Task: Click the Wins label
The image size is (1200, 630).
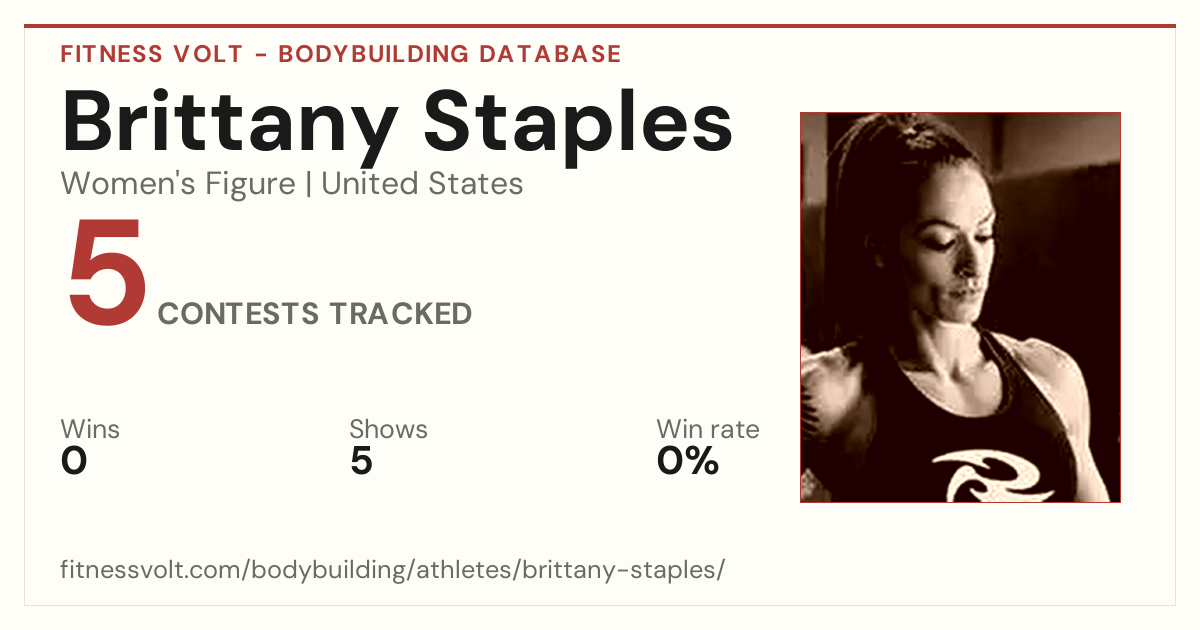Action: (90, 429)
